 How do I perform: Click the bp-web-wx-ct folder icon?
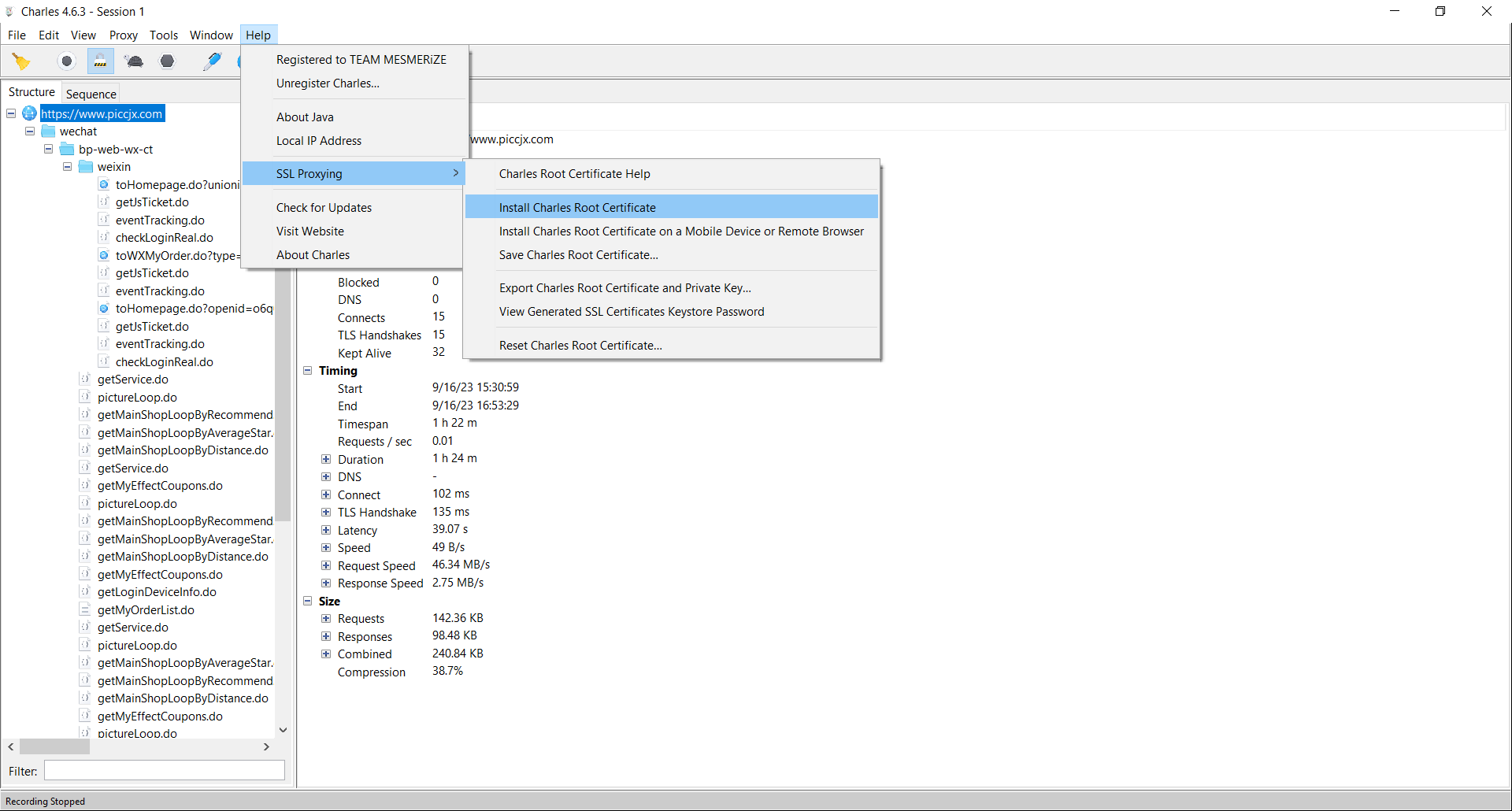point(67,150)
